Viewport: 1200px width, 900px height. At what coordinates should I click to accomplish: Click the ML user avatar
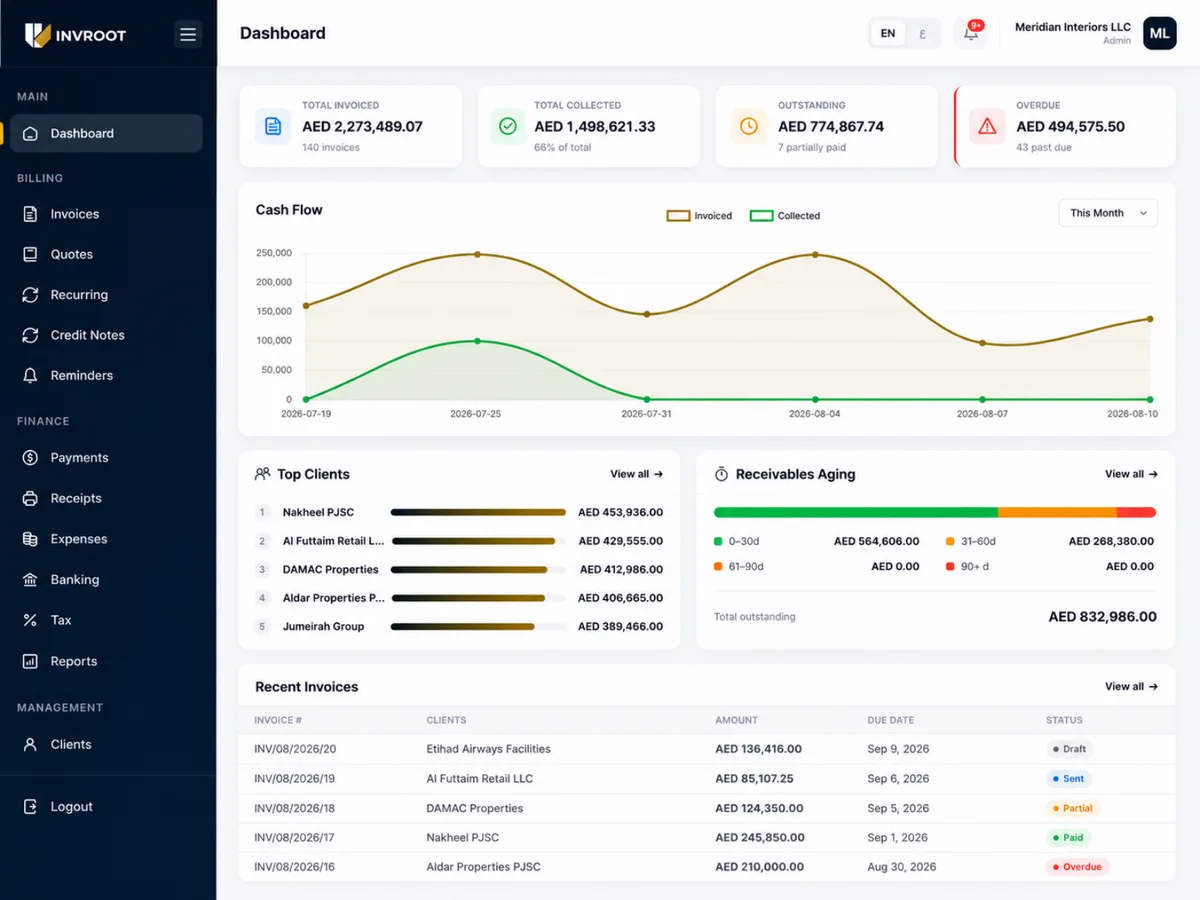coord(1160,33)
